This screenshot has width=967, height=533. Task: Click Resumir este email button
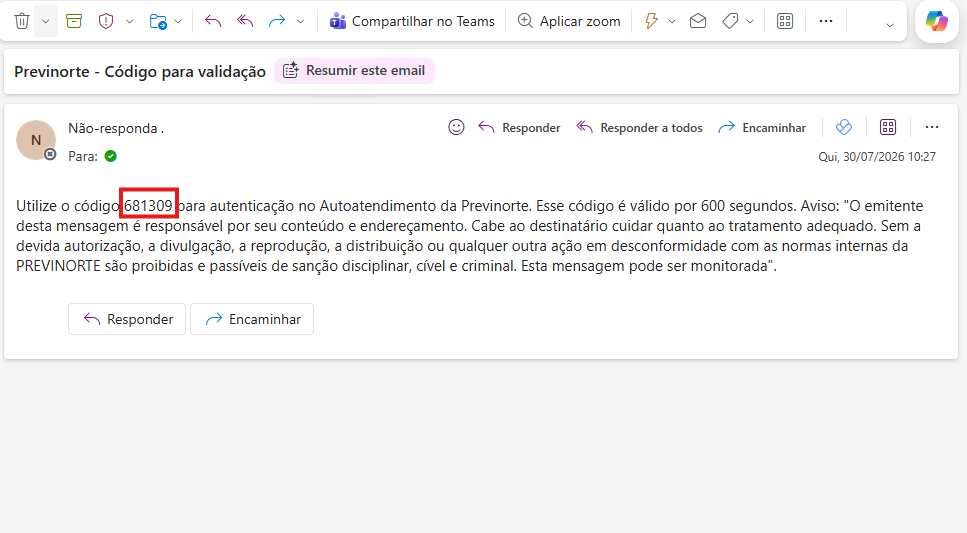click(354, 71)
